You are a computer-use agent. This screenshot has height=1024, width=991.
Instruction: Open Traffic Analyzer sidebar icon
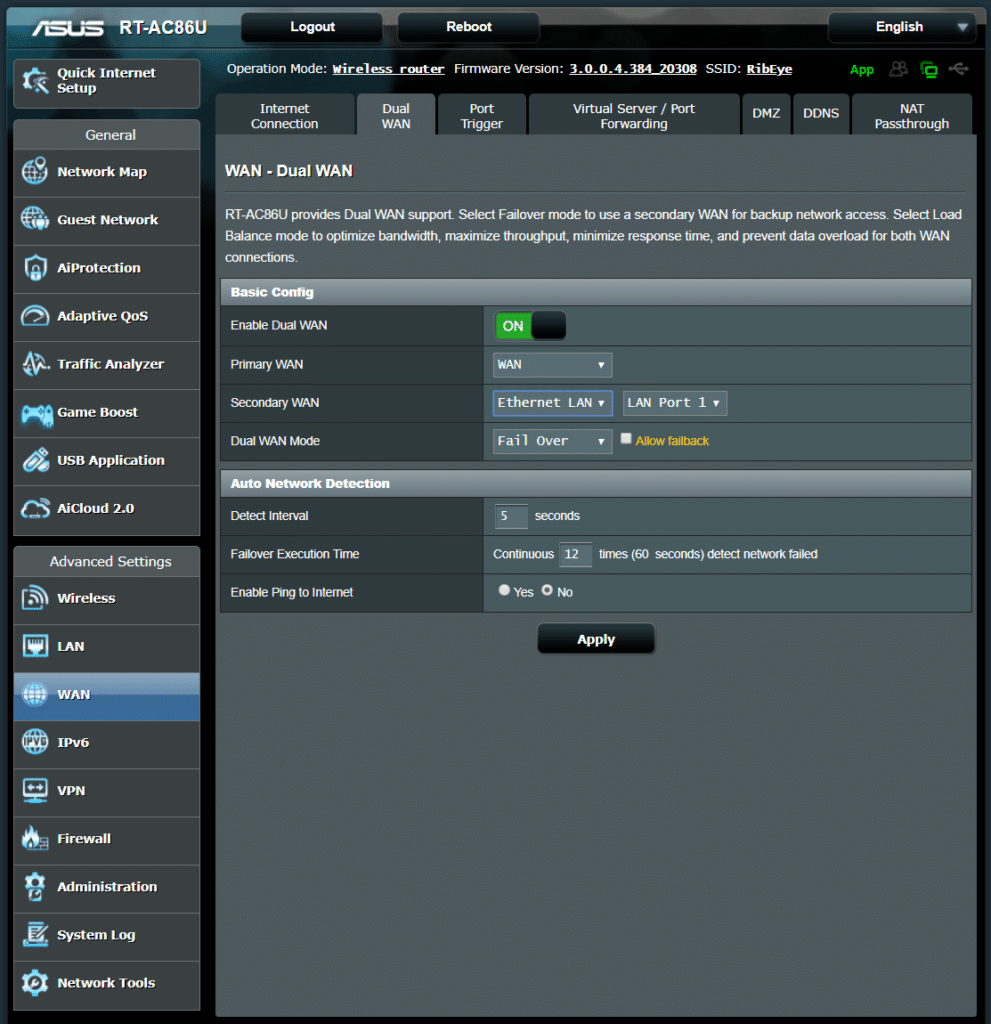point(35,364)
